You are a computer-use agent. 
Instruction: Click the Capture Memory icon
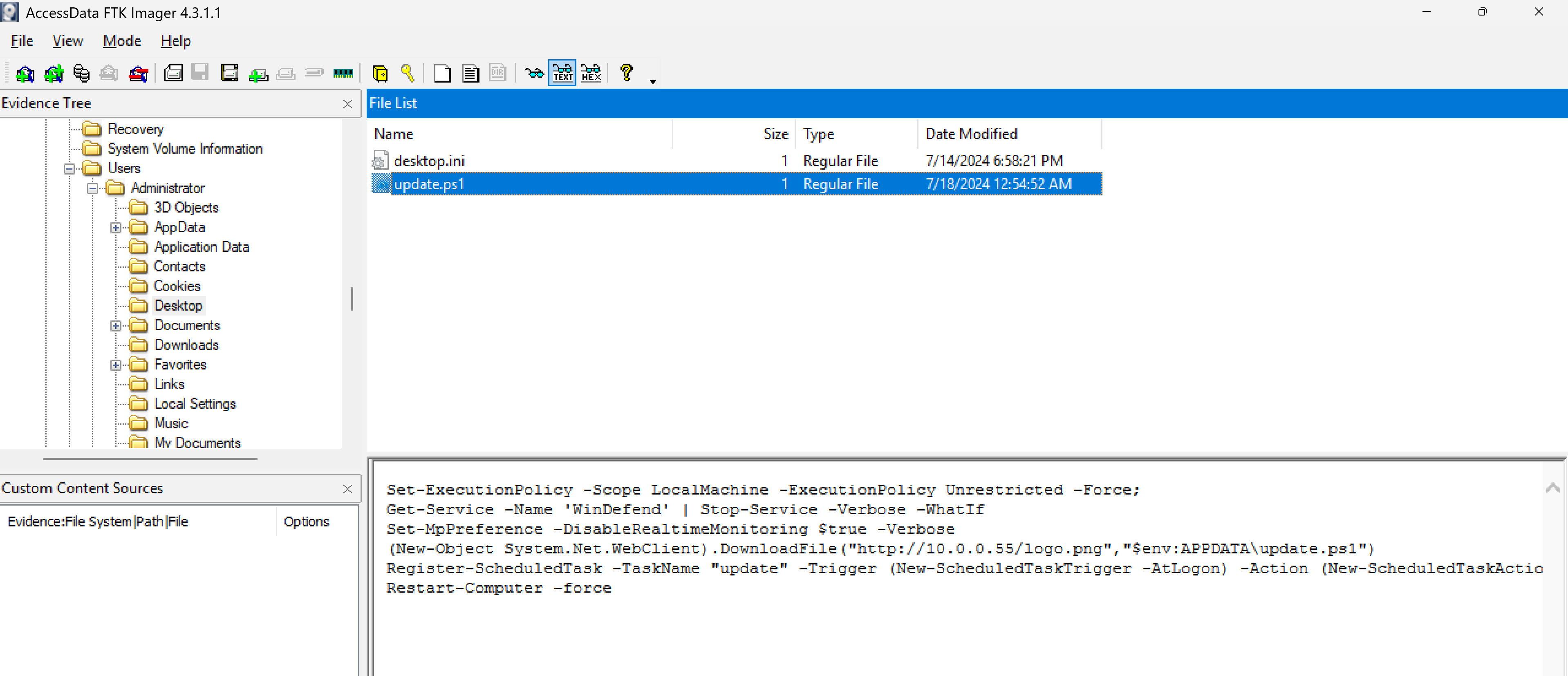point(343,74)
